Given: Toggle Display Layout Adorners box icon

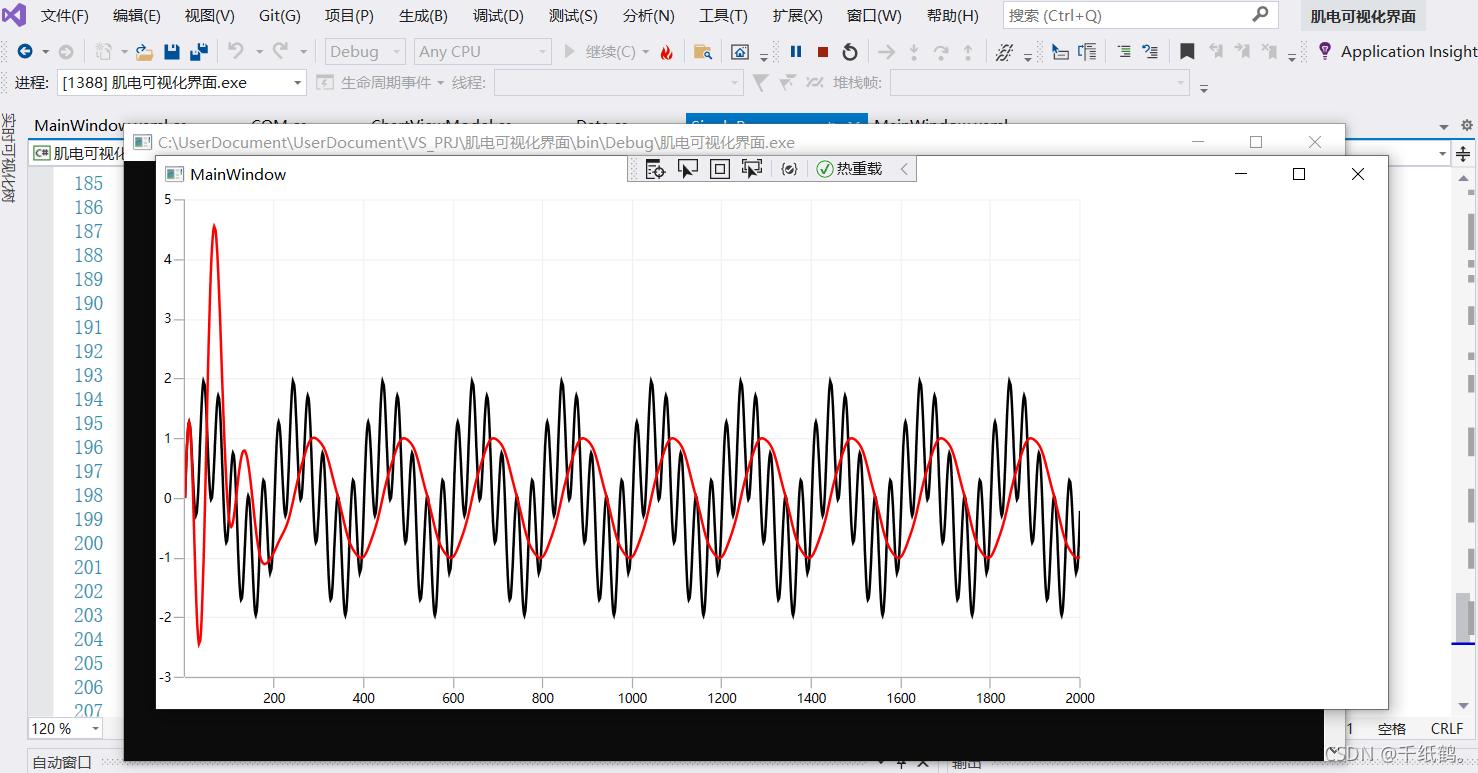Looking at the screenshot, I should click(x=719, y=169).
